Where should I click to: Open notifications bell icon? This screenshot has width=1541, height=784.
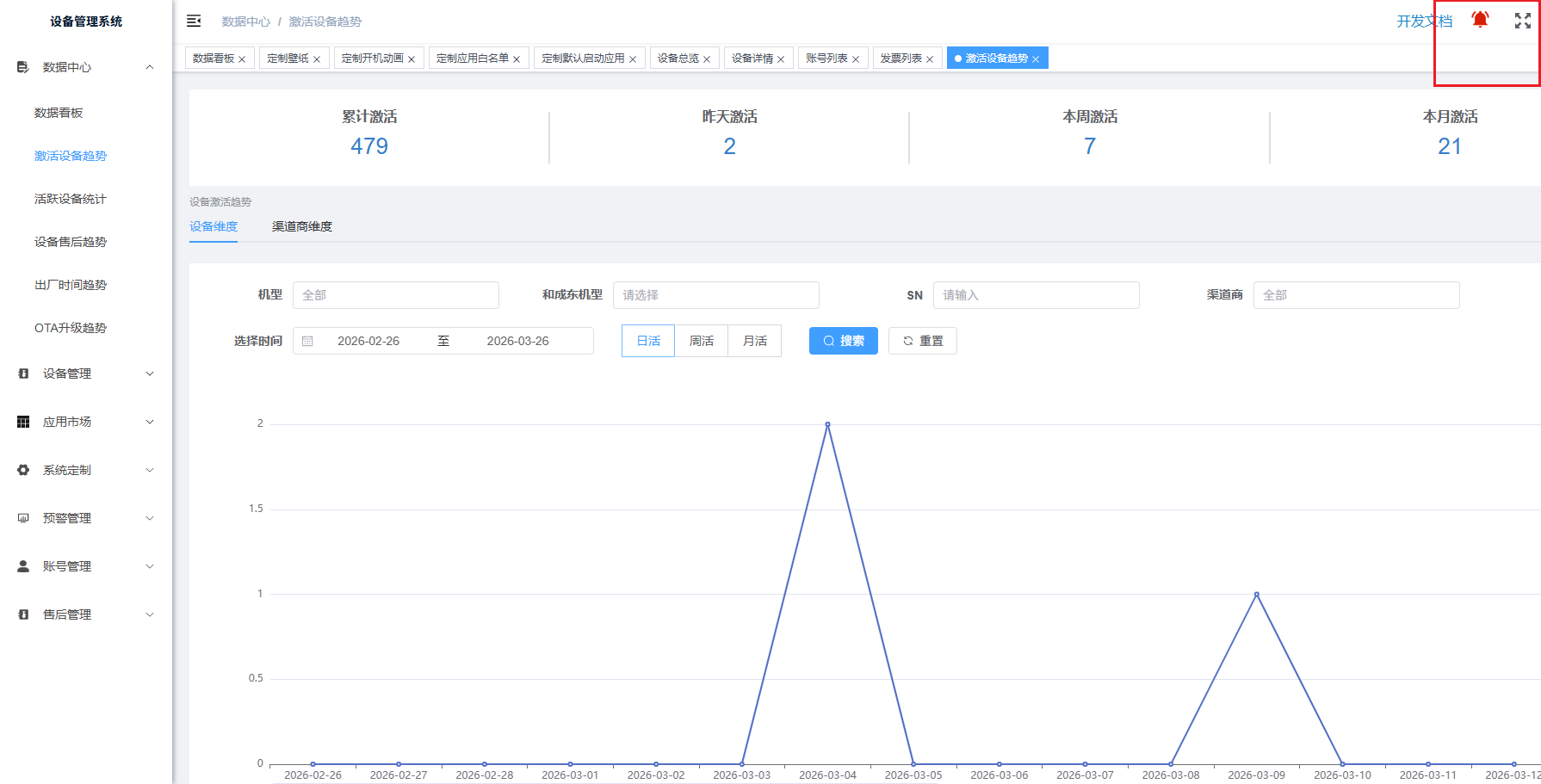tap(1480, 20)
